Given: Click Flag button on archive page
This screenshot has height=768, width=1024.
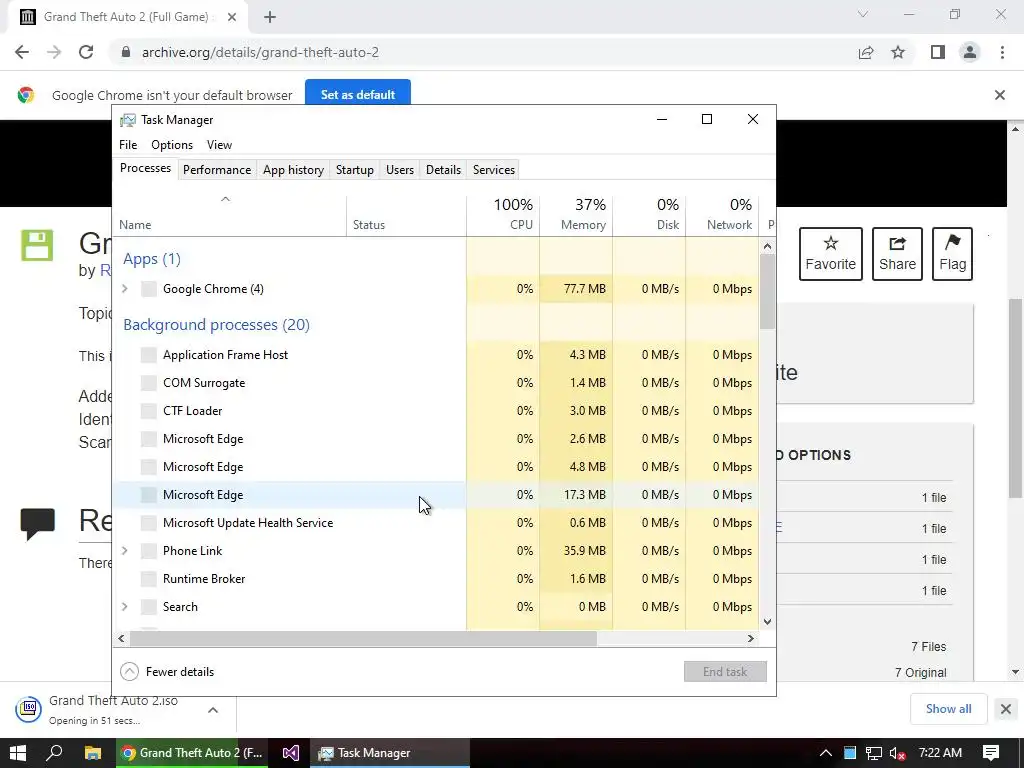Looking at the screenshot, I should pyautogui.click(x=952, y=254).
